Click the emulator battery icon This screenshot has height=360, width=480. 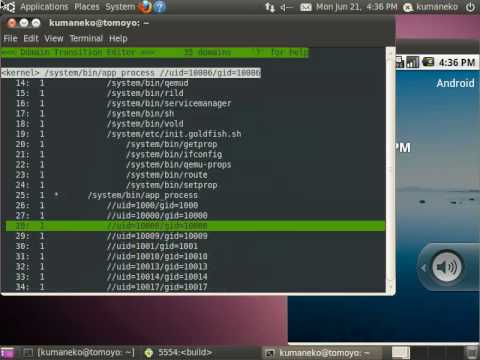pyautogui.click(x=428, y=62)
